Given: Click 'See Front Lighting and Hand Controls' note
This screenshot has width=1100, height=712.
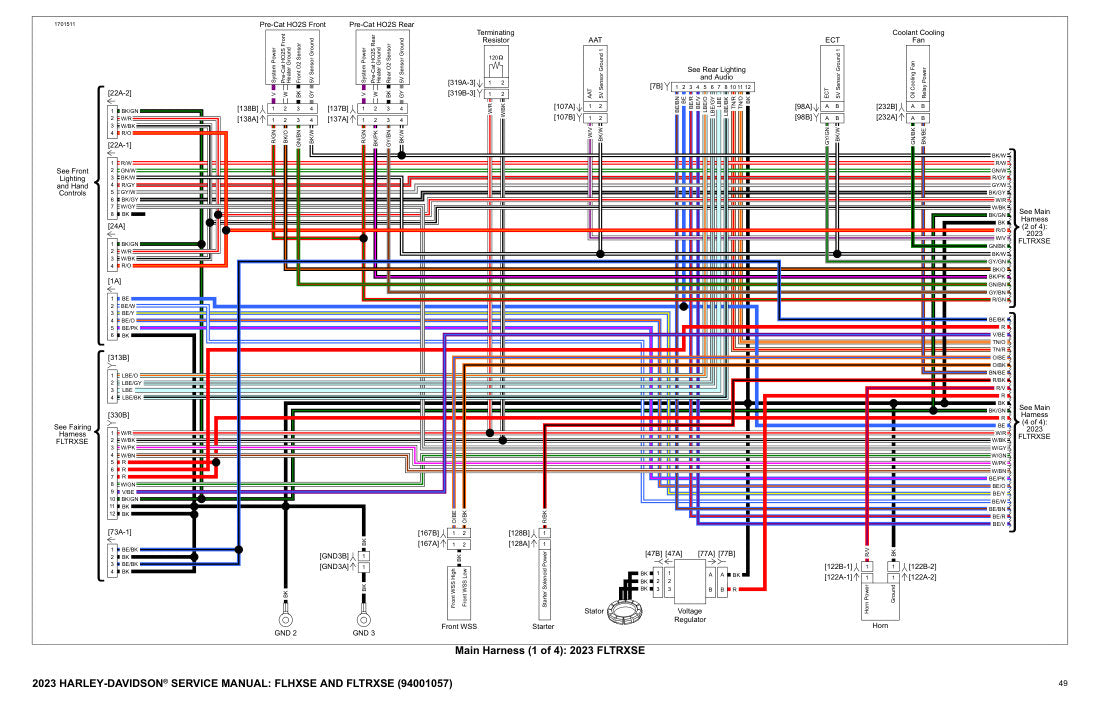Looking at the screenshot, I should [72, 182].
